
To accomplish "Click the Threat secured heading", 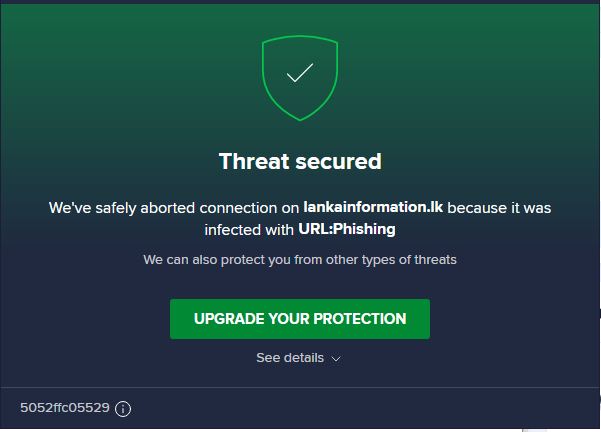I will [300, 160].
